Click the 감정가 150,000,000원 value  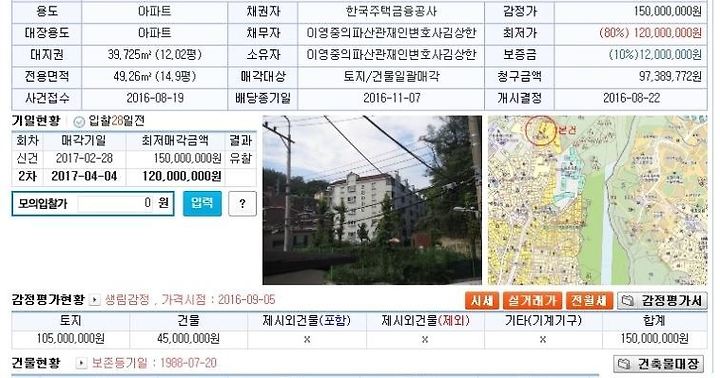click(x=668, y=11)
